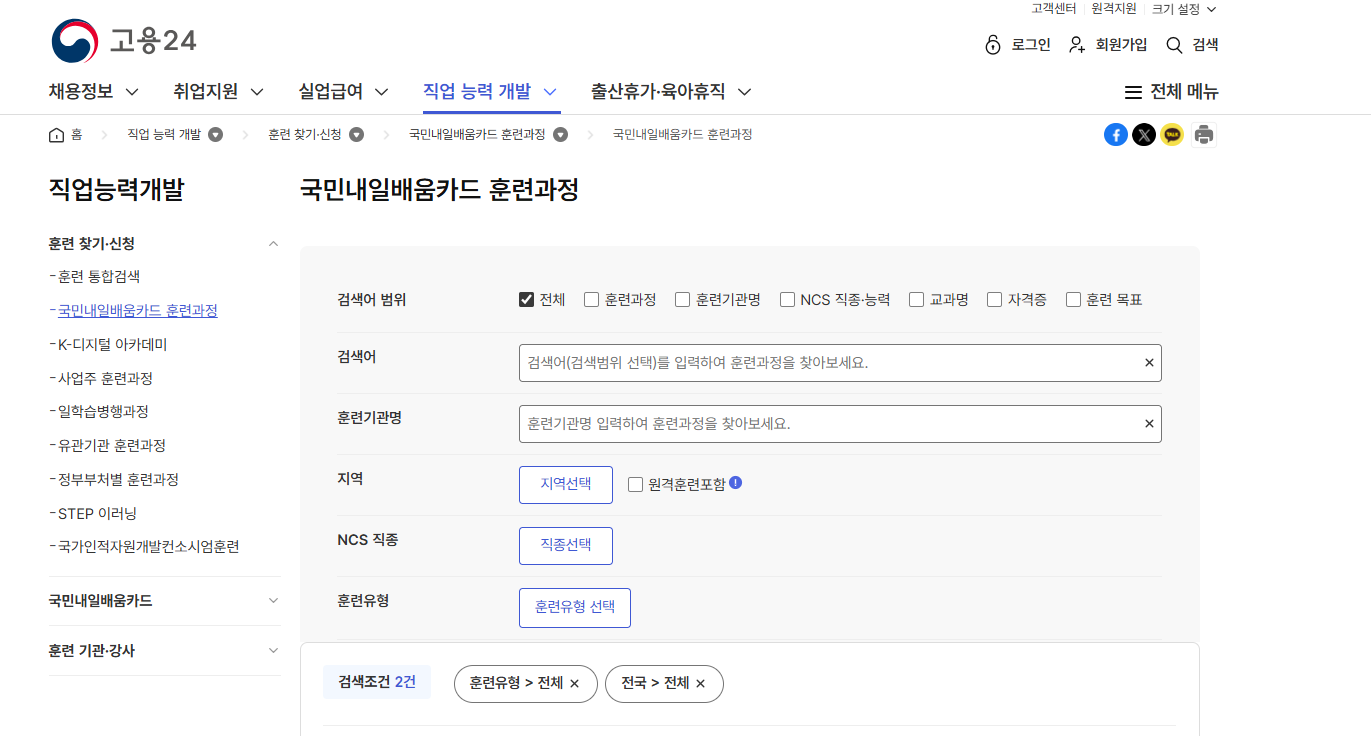Open K-디지털 아카데미 in sidebar
1371x736 pixels.
112,345
